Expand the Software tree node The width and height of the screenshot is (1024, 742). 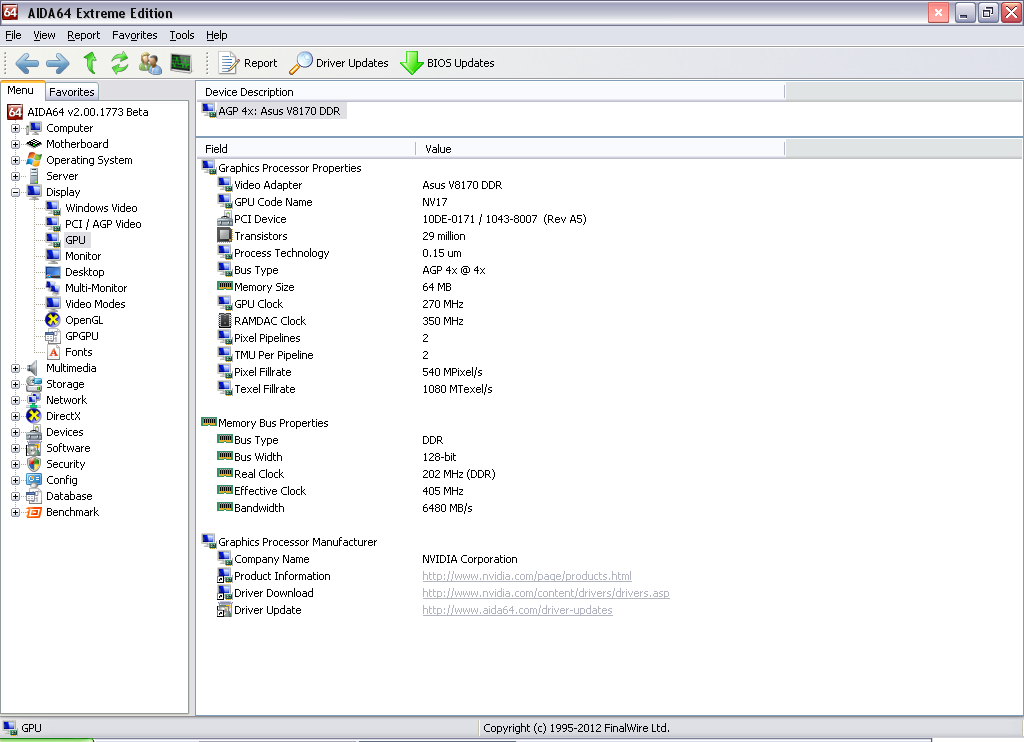pos(16,449)
